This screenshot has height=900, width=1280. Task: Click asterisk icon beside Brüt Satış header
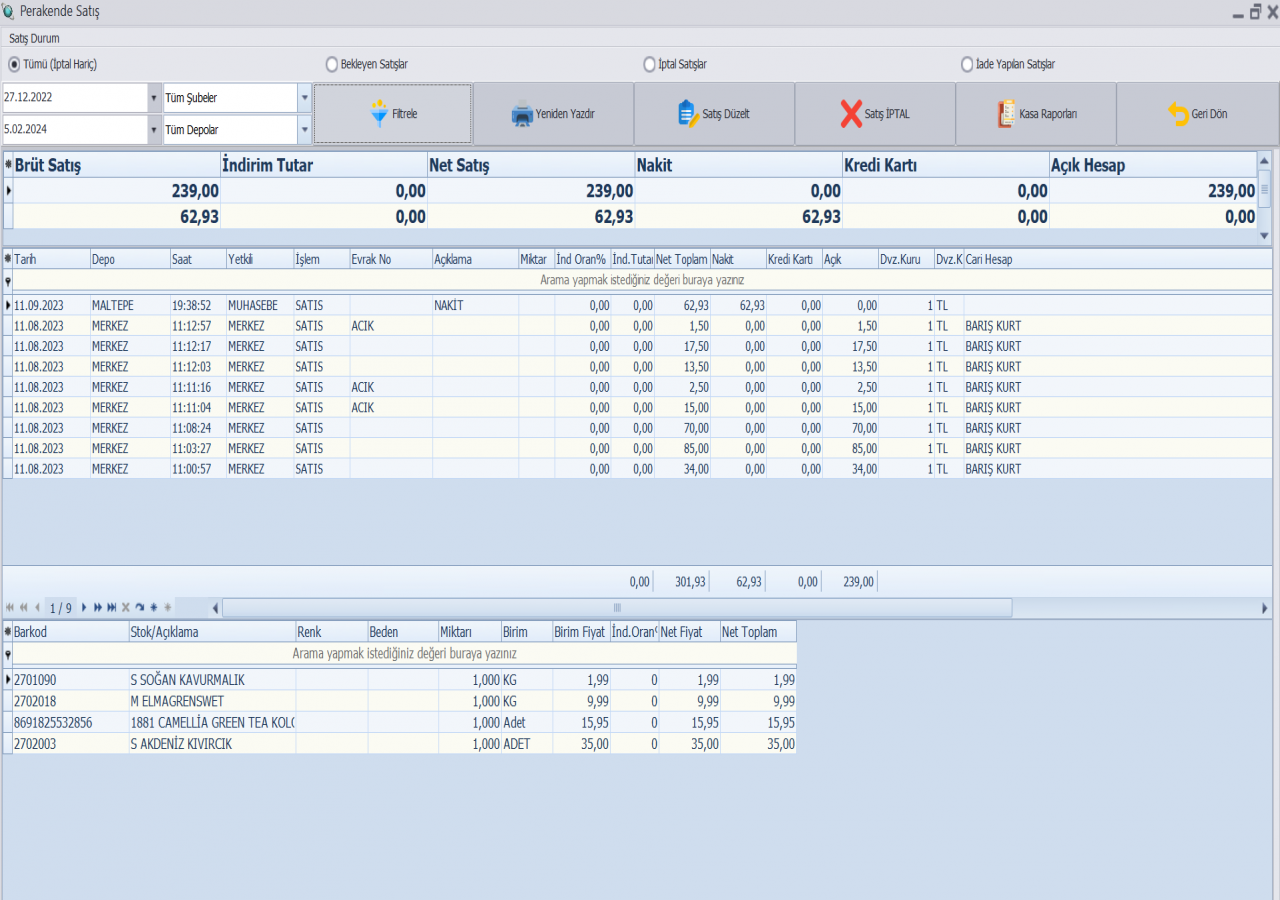[x=8, y=165]
